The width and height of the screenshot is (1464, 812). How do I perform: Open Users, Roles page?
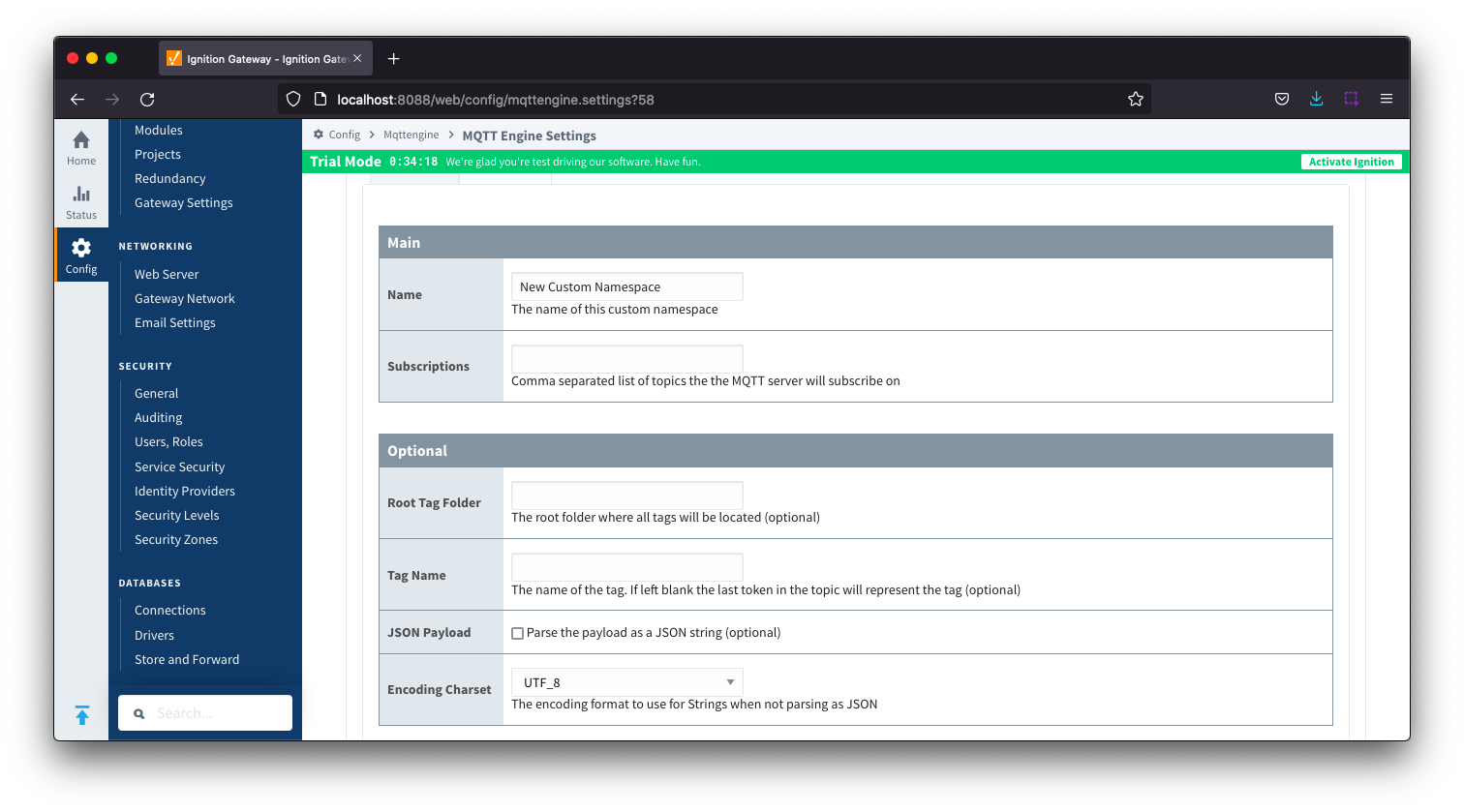168,441
